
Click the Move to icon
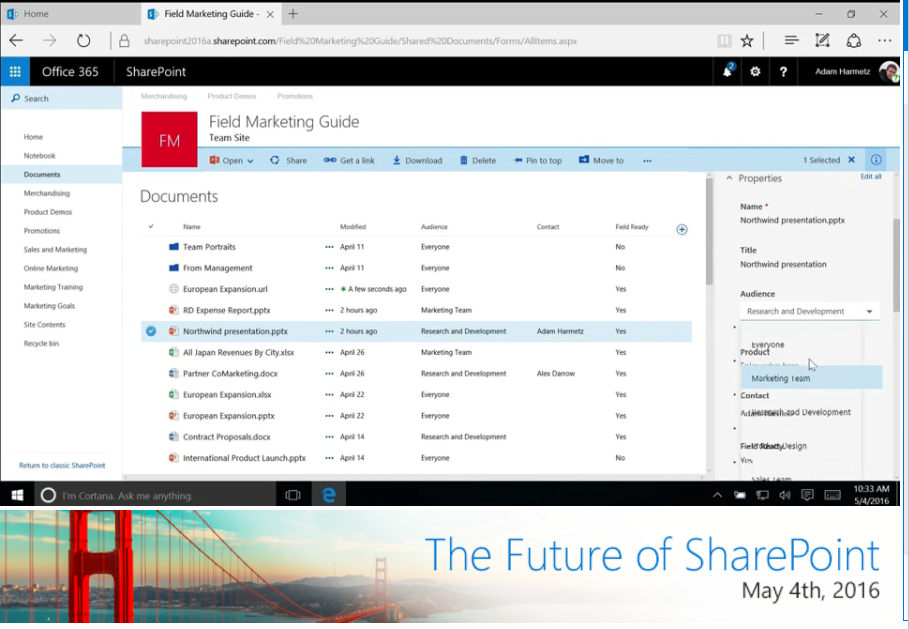pos(600,159)
